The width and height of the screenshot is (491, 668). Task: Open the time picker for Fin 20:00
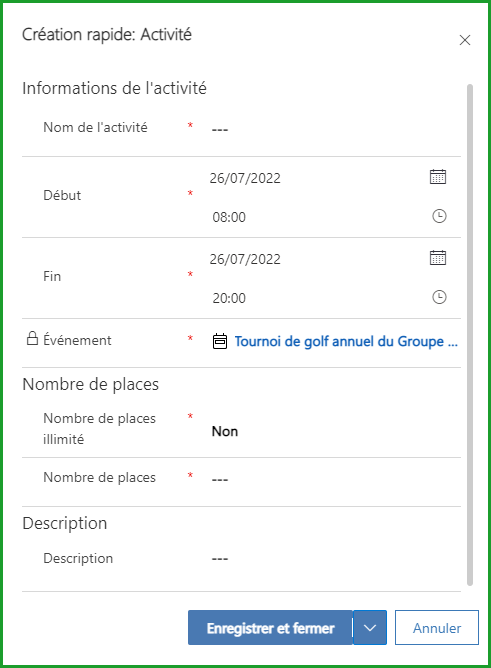click(x=439, y=297)
